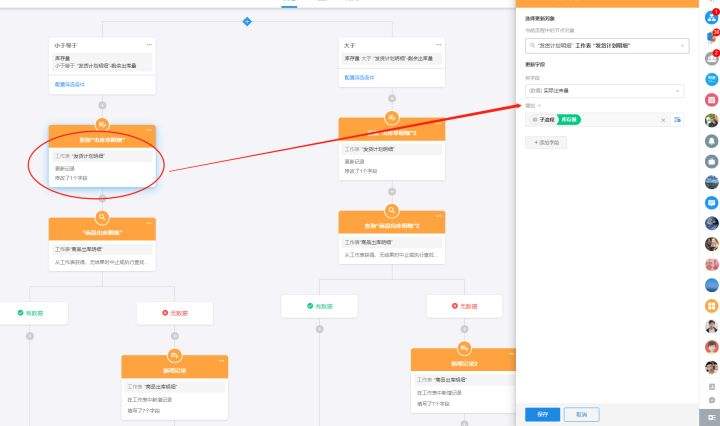Add a node under the right flow's 有数据 branch

320,329
